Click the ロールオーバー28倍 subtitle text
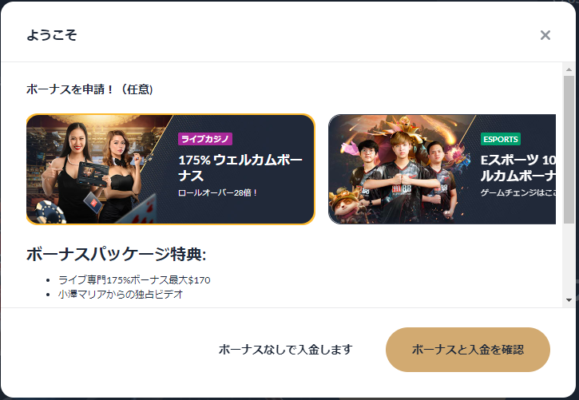Viewport: 579px width, 400px height. pyautogui.click(x=218, y=193)
